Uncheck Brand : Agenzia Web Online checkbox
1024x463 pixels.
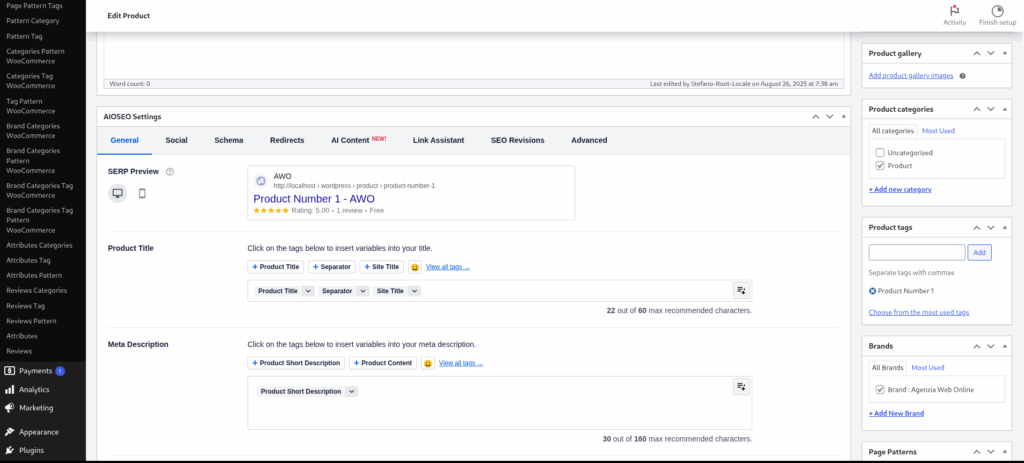pyautogui.click(x=880, y=390)
